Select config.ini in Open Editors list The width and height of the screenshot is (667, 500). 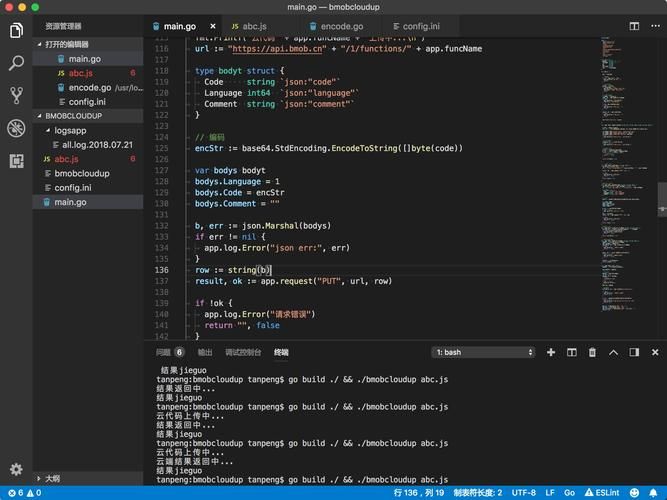(88, 102)
